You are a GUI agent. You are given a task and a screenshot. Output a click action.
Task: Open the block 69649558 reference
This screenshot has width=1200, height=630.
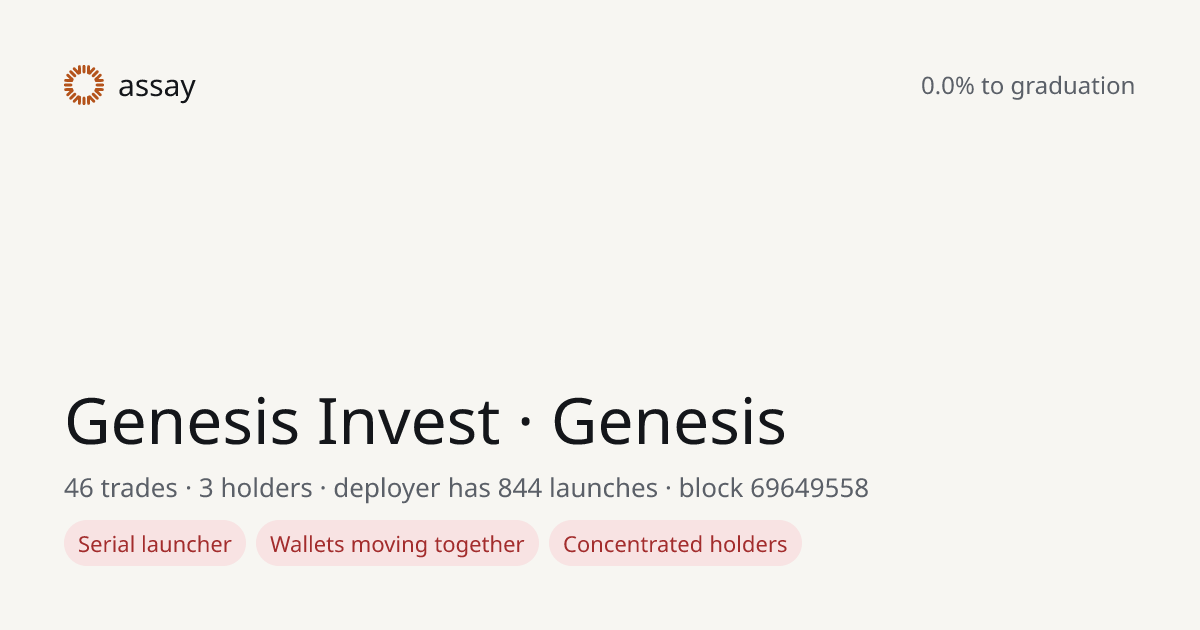pos(774,488)
